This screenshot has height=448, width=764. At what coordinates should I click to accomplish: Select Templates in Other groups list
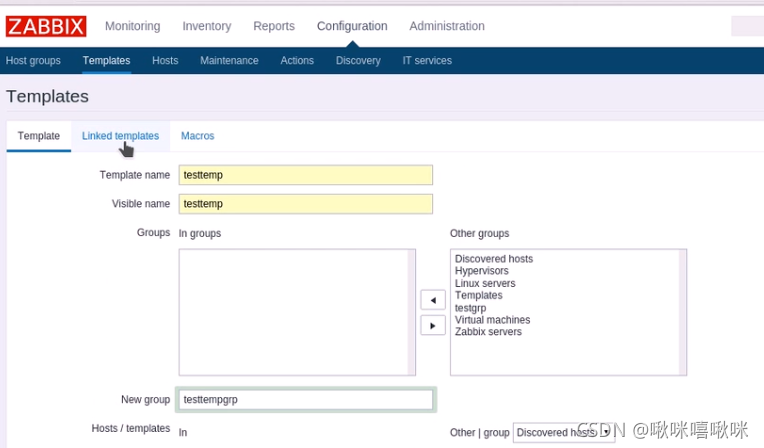click(478, 295)
